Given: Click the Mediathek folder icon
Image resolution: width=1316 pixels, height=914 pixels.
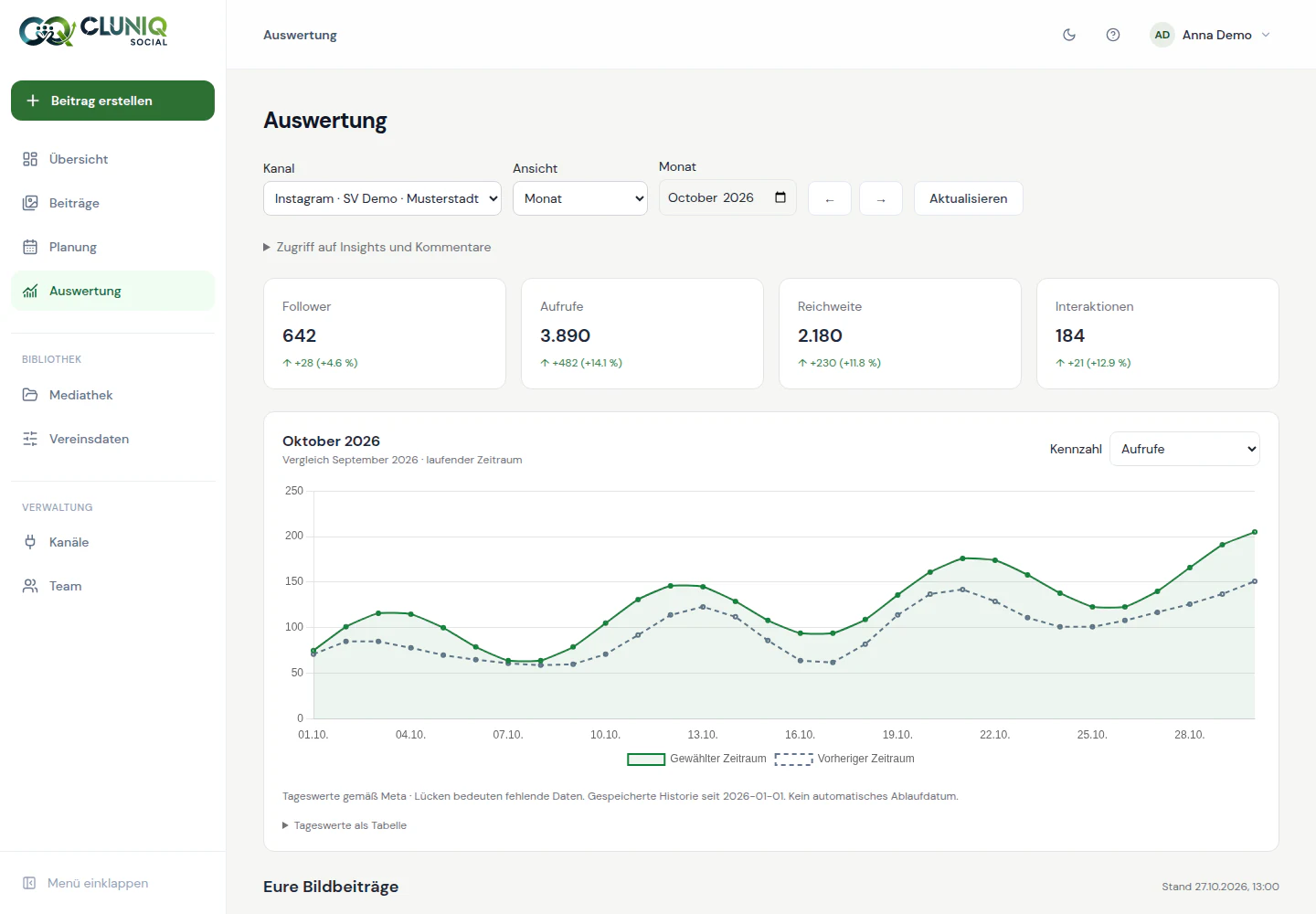Looking at the screenshot, I should point(30,395).
